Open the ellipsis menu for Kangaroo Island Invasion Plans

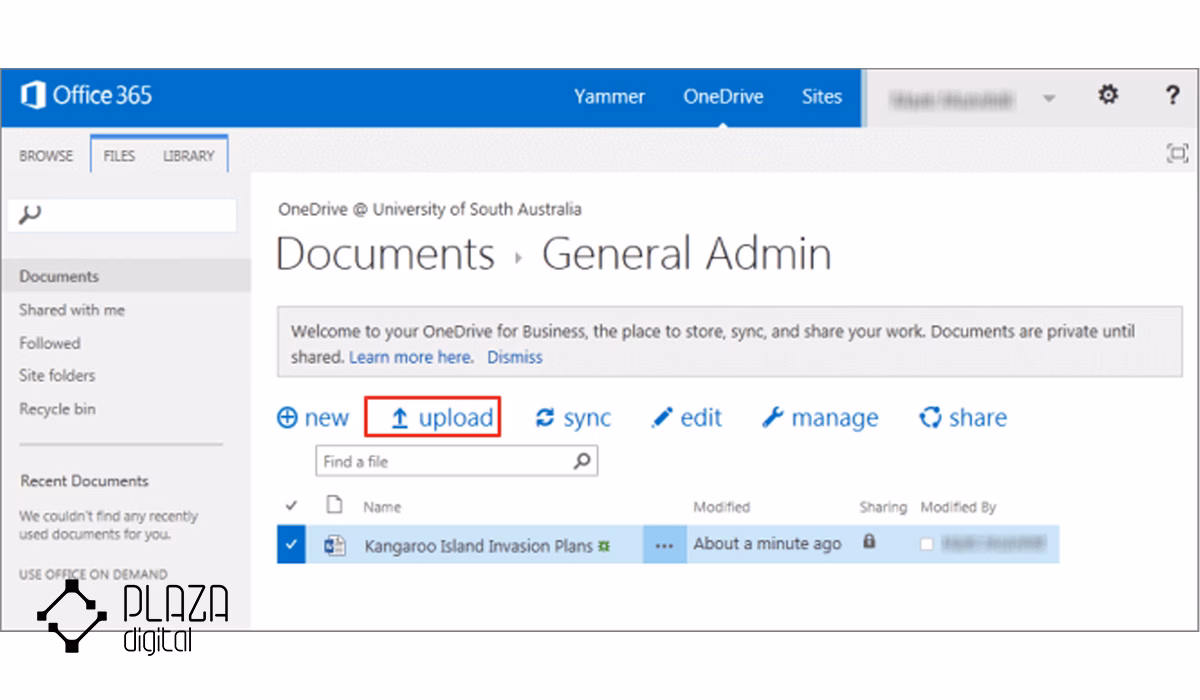[664, 546]
